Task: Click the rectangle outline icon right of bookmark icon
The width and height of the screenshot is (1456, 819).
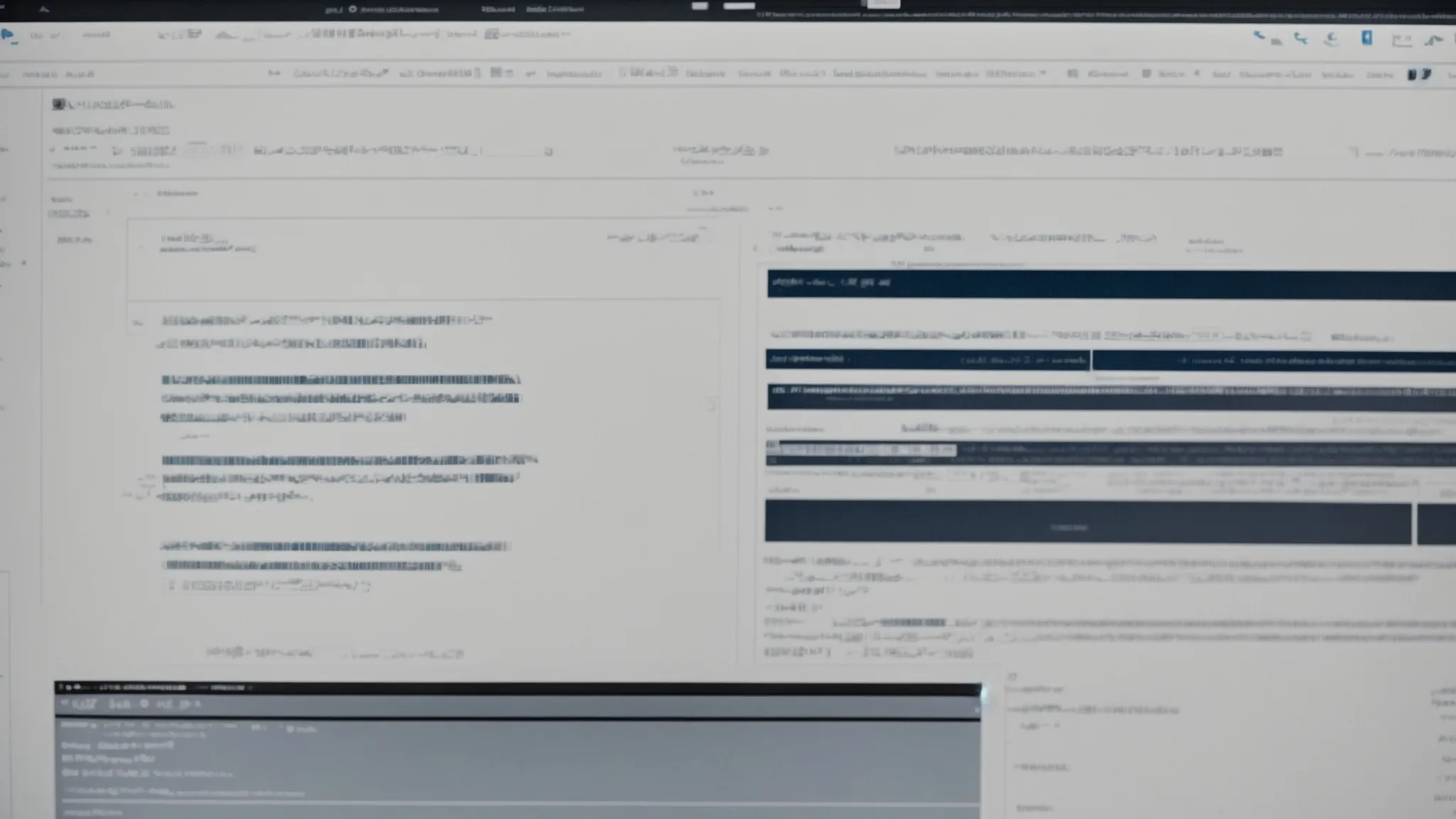Action: coord(1401,41)
